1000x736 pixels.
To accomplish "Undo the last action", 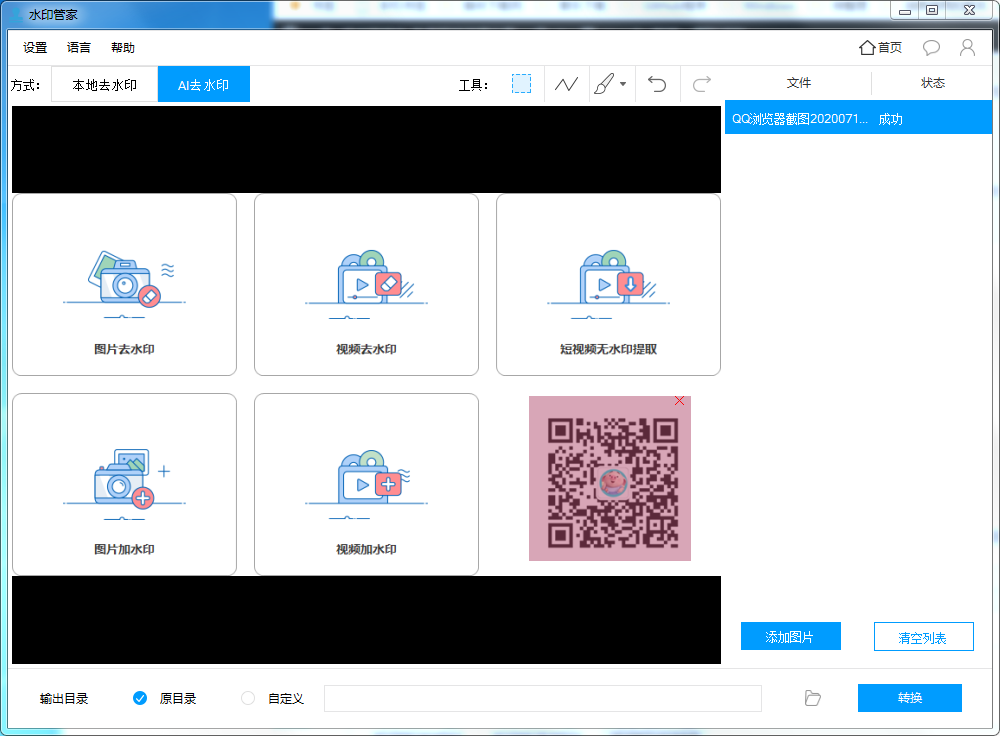I will click(657, 84).
